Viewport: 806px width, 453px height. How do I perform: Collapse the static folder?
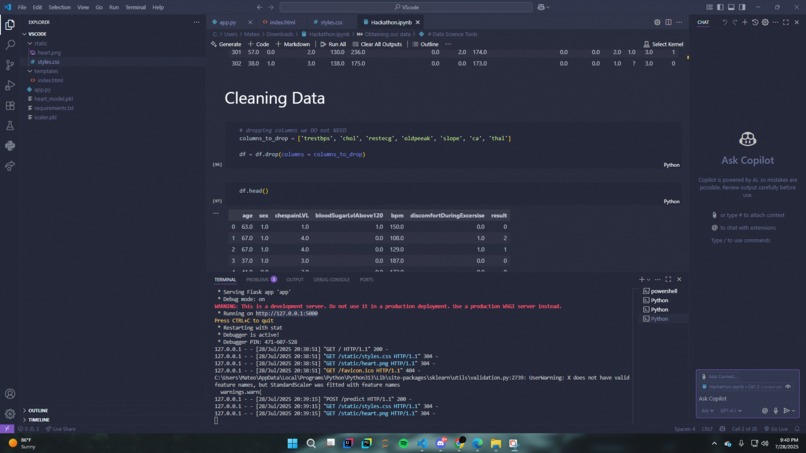[x=30, y=43]
